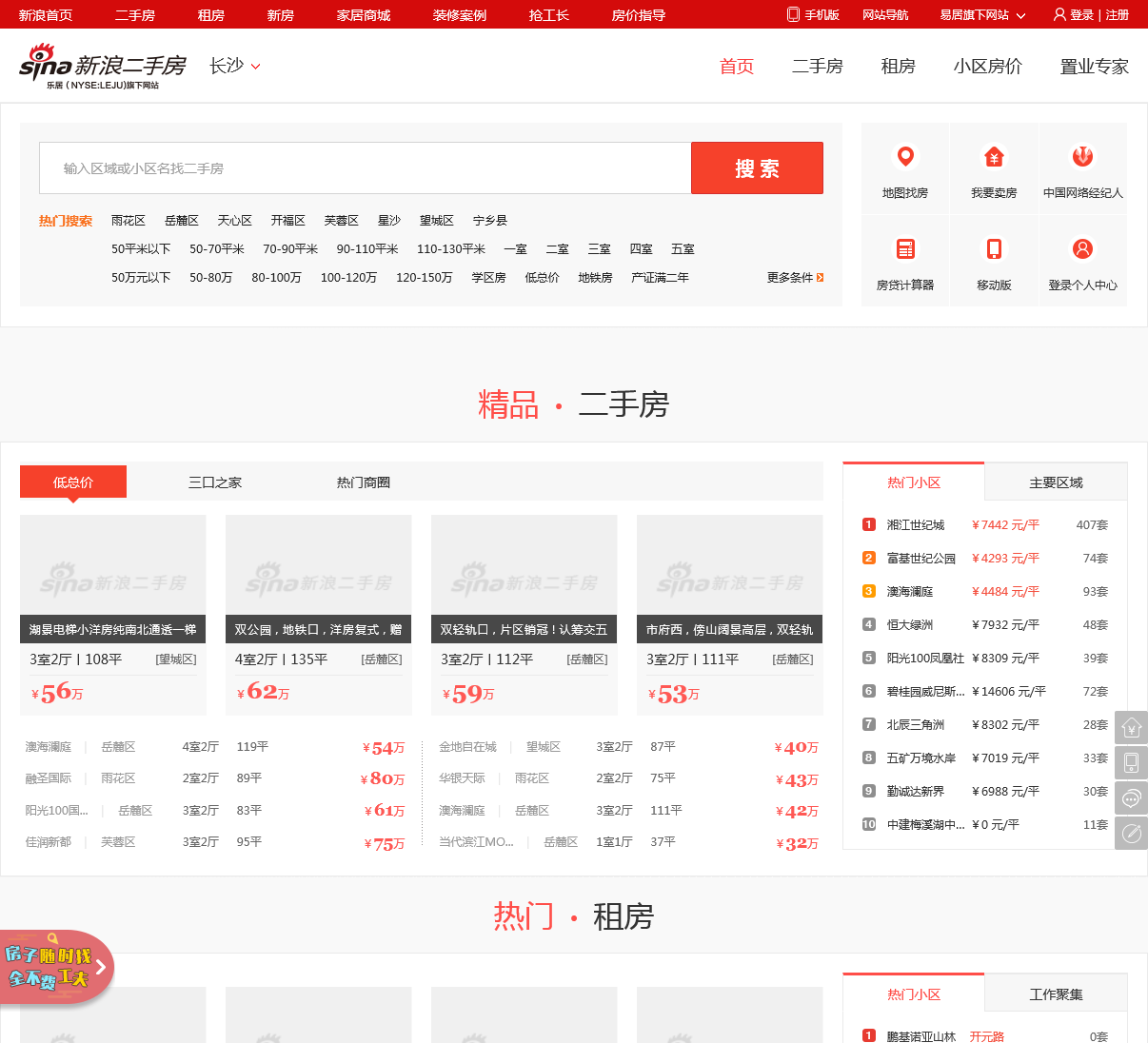Filter by 宁乡县 district
1148x1043 pixels.
point(490,221)
